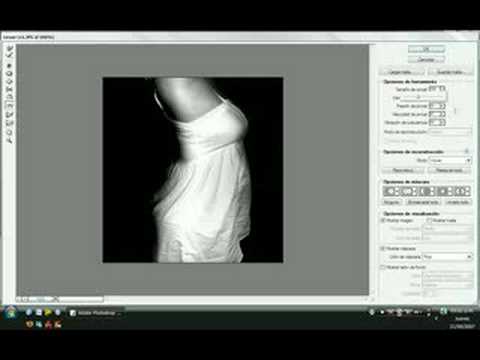The image size is (480, 360).
Task: Click the first mask option icon
Action: [x=391, y=191]
